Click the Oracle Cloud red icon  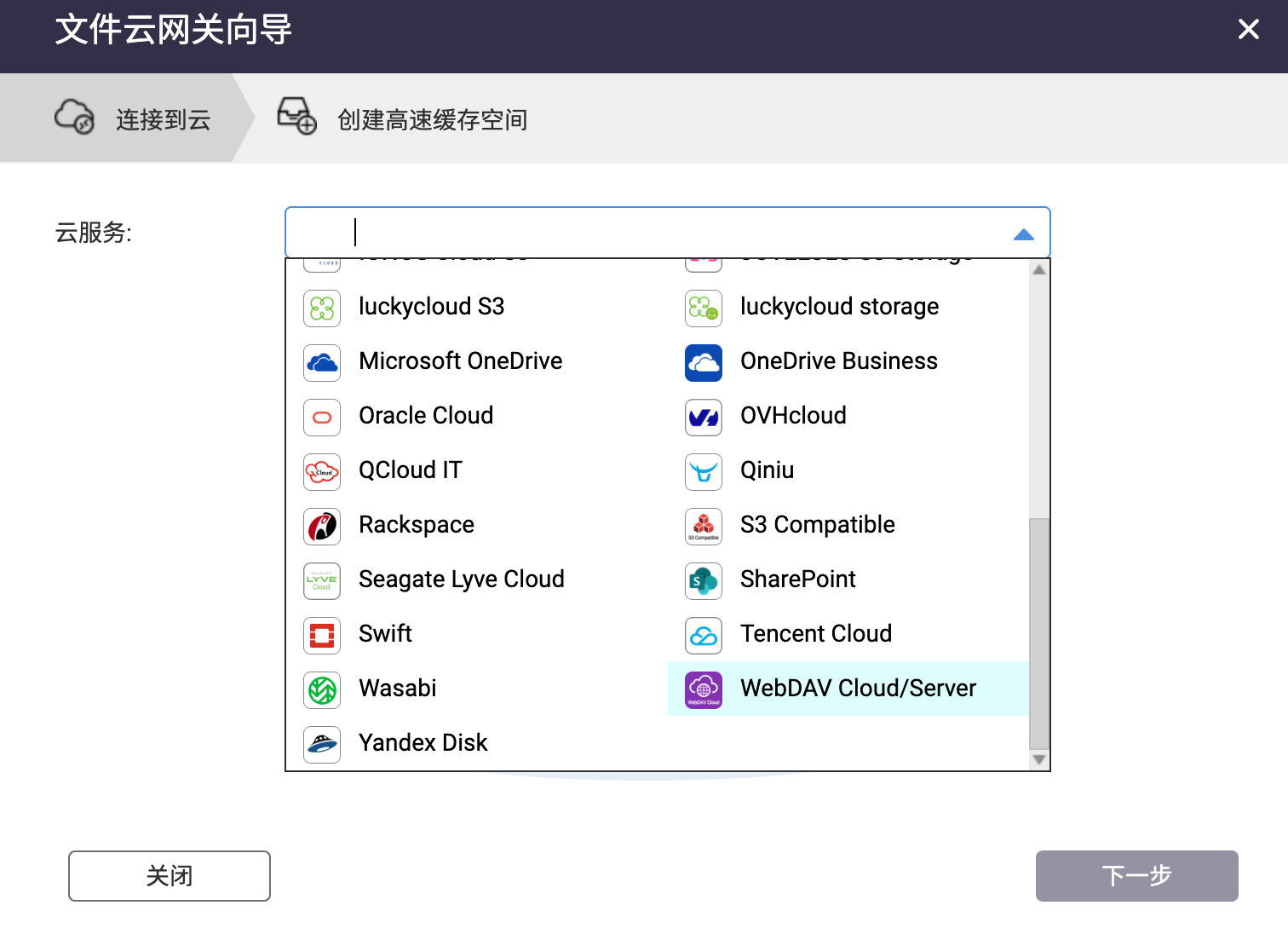click(x=322, y=418)
